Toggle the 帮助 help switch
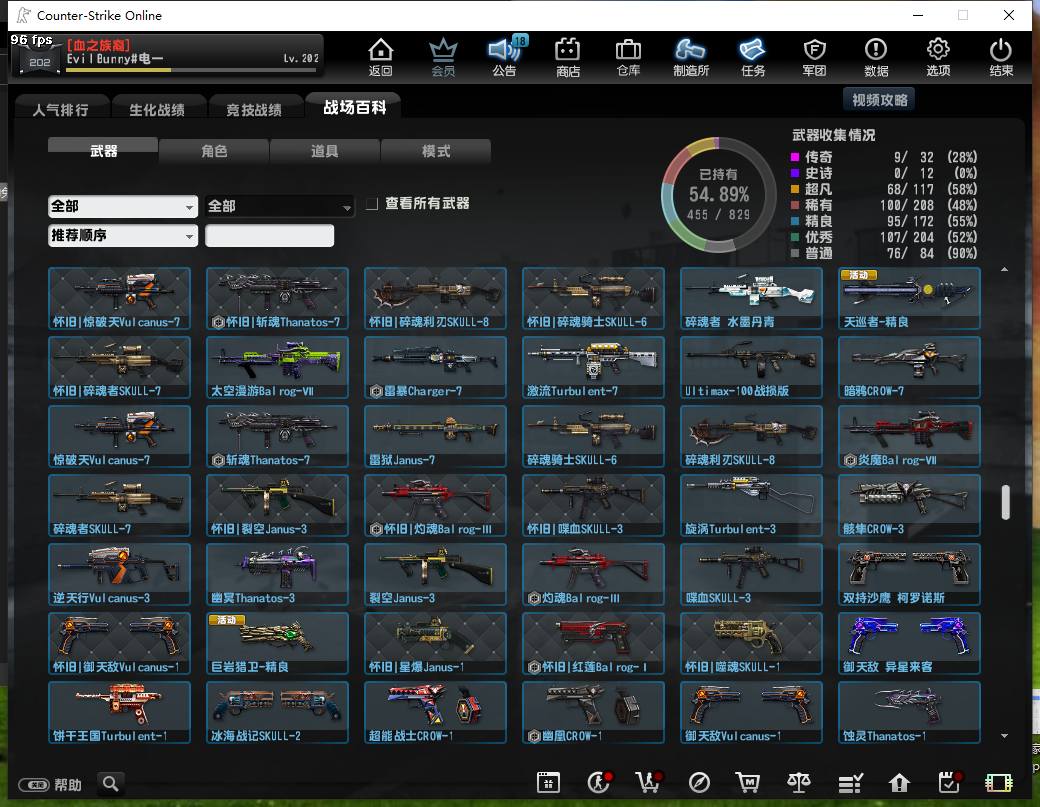The height and width of the screenshot is (807, 1040). (x=34, y=785)
